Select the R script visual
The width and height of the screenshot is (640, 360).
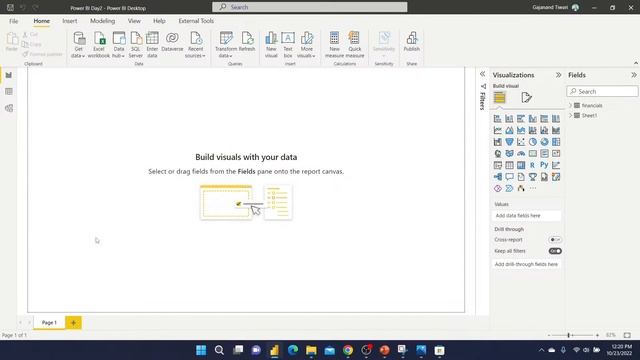(x=533, y=165)
